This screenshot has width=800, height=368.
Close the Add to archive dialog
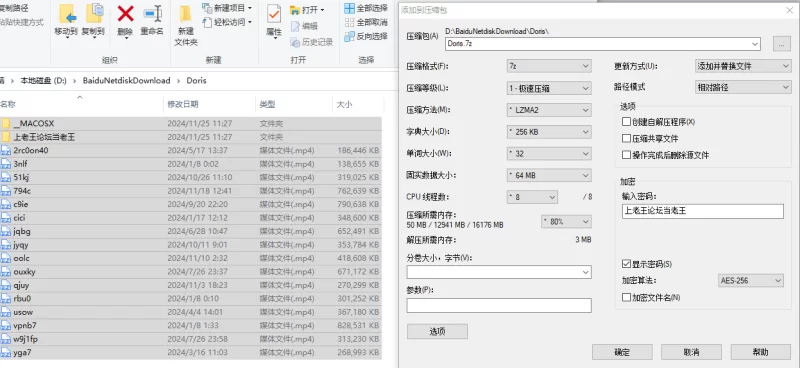pyautogui.click(x=789, y=10)
